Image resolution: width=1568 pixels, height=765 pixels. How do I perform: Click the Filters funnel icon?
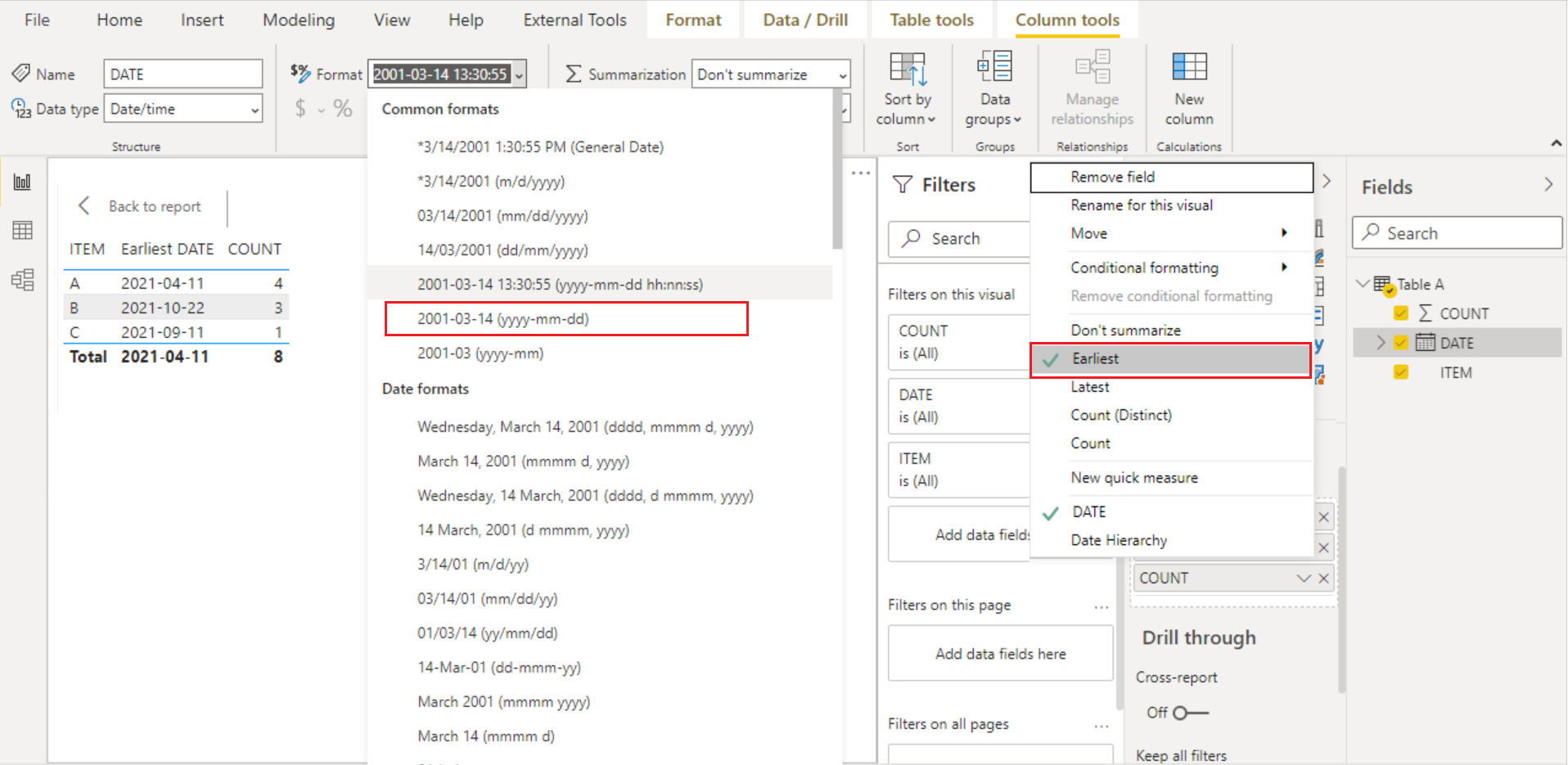[x=903, y=185]
